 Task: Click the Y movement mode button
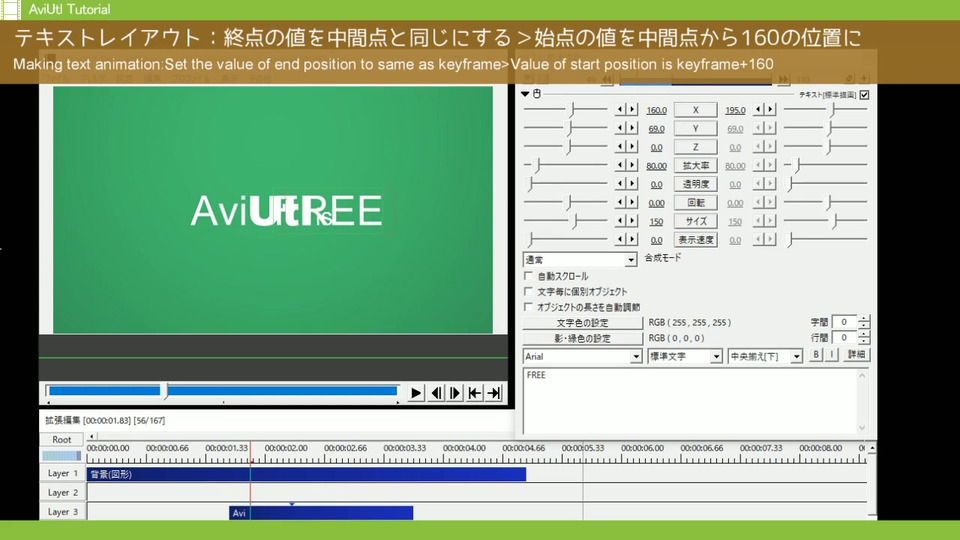tap(696, 129)
